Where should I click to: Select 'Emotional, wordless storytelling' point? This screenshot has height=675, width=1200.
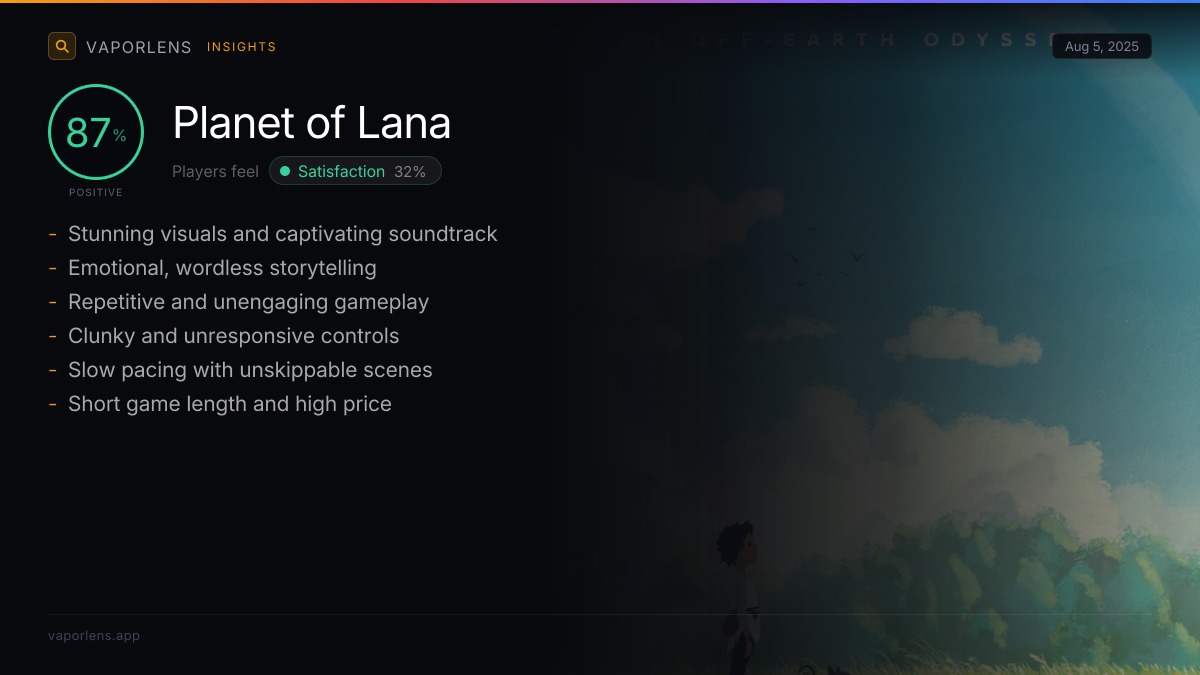point(222,268)
